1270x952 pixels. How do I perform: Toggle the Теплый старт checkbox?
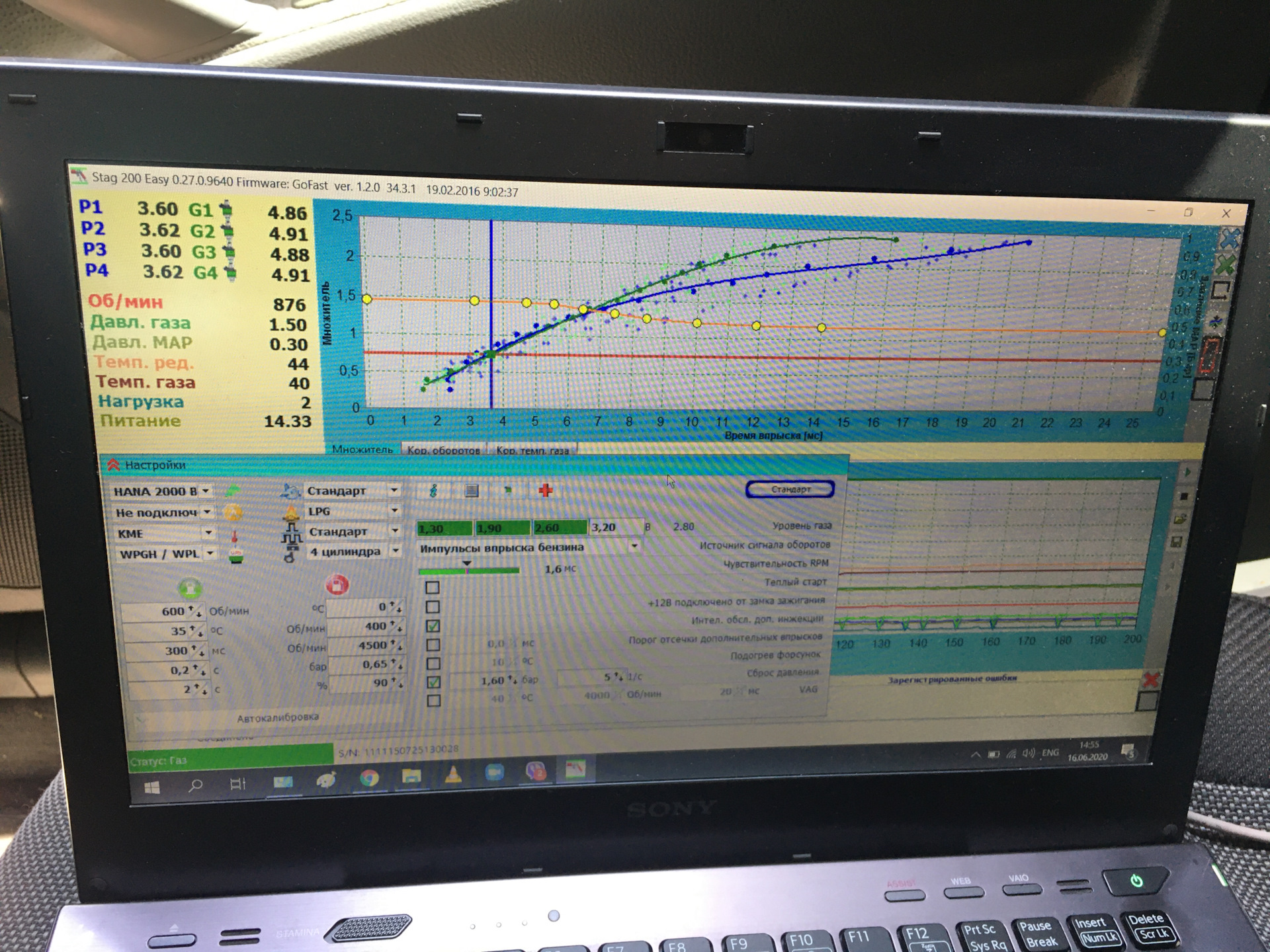(x=433, y=587)
